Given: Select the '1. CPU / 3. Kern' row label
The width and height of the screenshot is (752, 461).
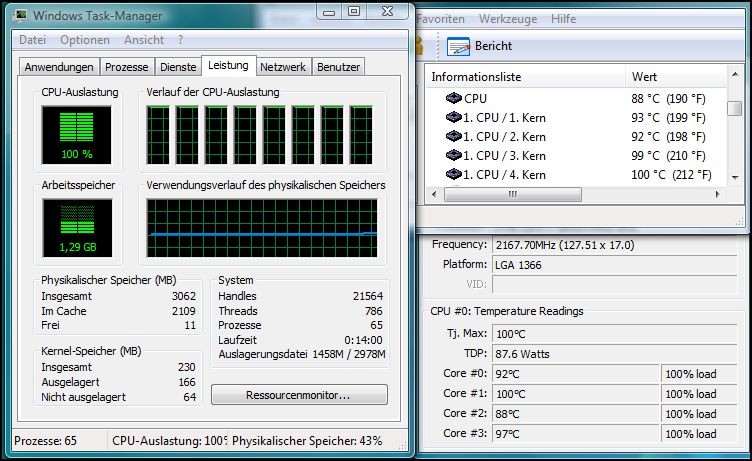Looking at the screenshot, I should tap(504, 156).
